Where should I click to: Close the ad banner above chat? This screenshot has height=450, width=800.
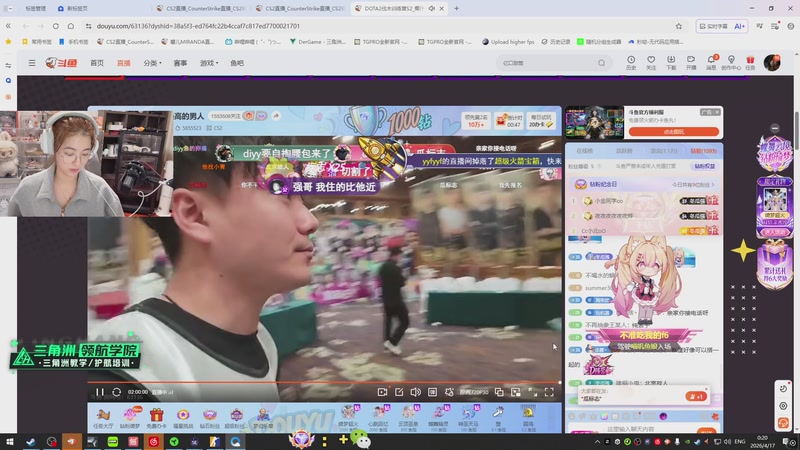click(x=717, y=112)
